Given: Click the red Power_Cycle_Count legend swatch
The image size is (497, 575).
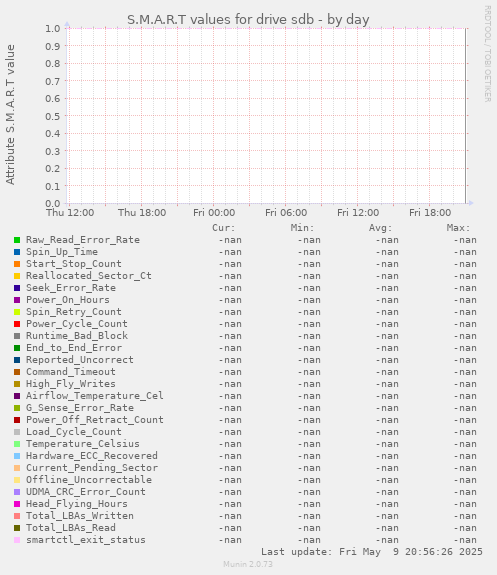Looking at the screenshot, I should click(17, 324).
